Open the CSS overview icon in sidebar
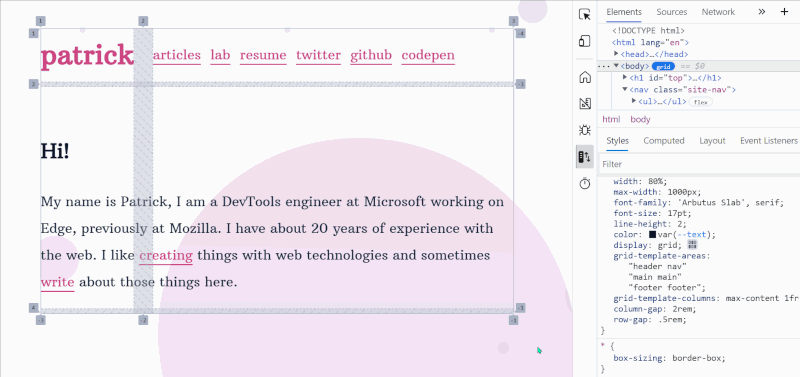Screen dimensions: 800x377 [585, 104]
